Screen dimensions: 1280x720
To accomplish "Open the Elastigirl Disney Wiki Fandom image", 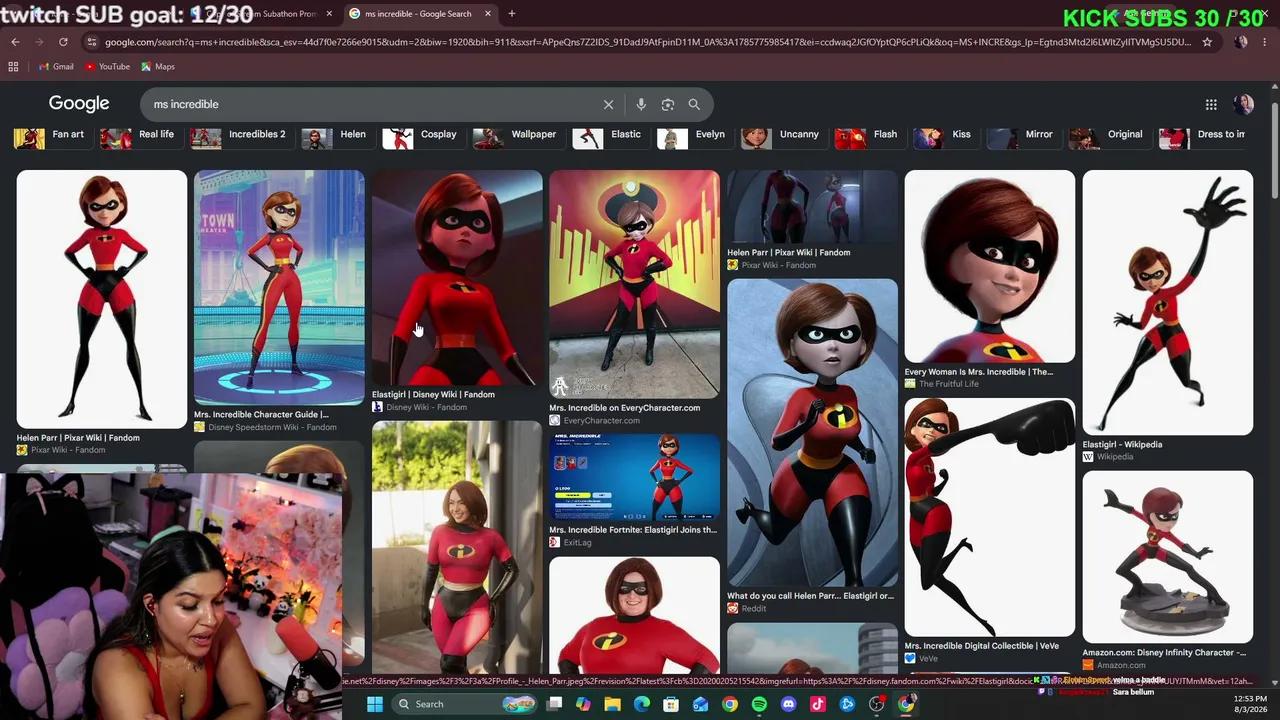I will pos(457,278).
